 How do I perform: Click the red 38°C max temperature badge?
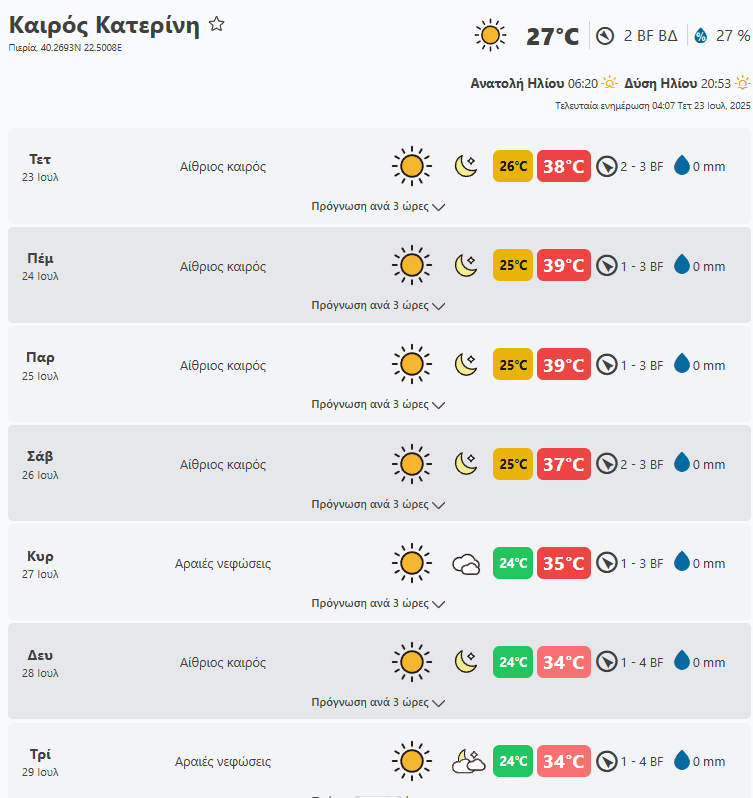coord(563,166)
